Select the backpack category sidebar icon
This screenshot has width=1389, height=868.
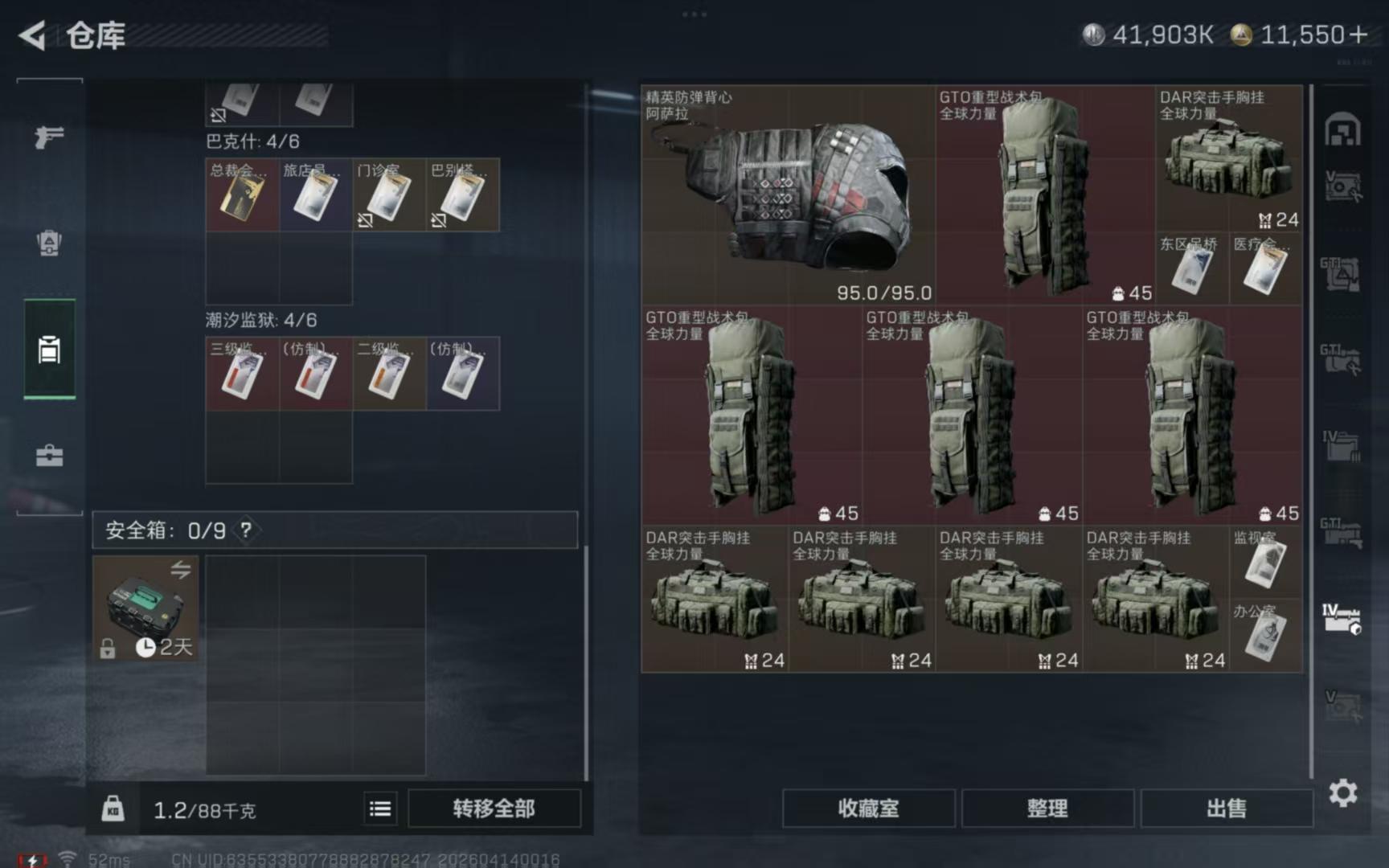tap(49, 242)
